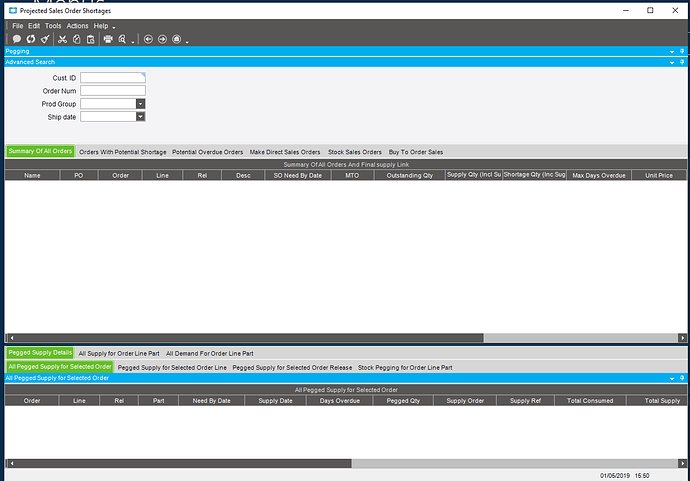Open the Ship date dropdown
Screen dimensions: 690x481
click(x=140, y=117)
